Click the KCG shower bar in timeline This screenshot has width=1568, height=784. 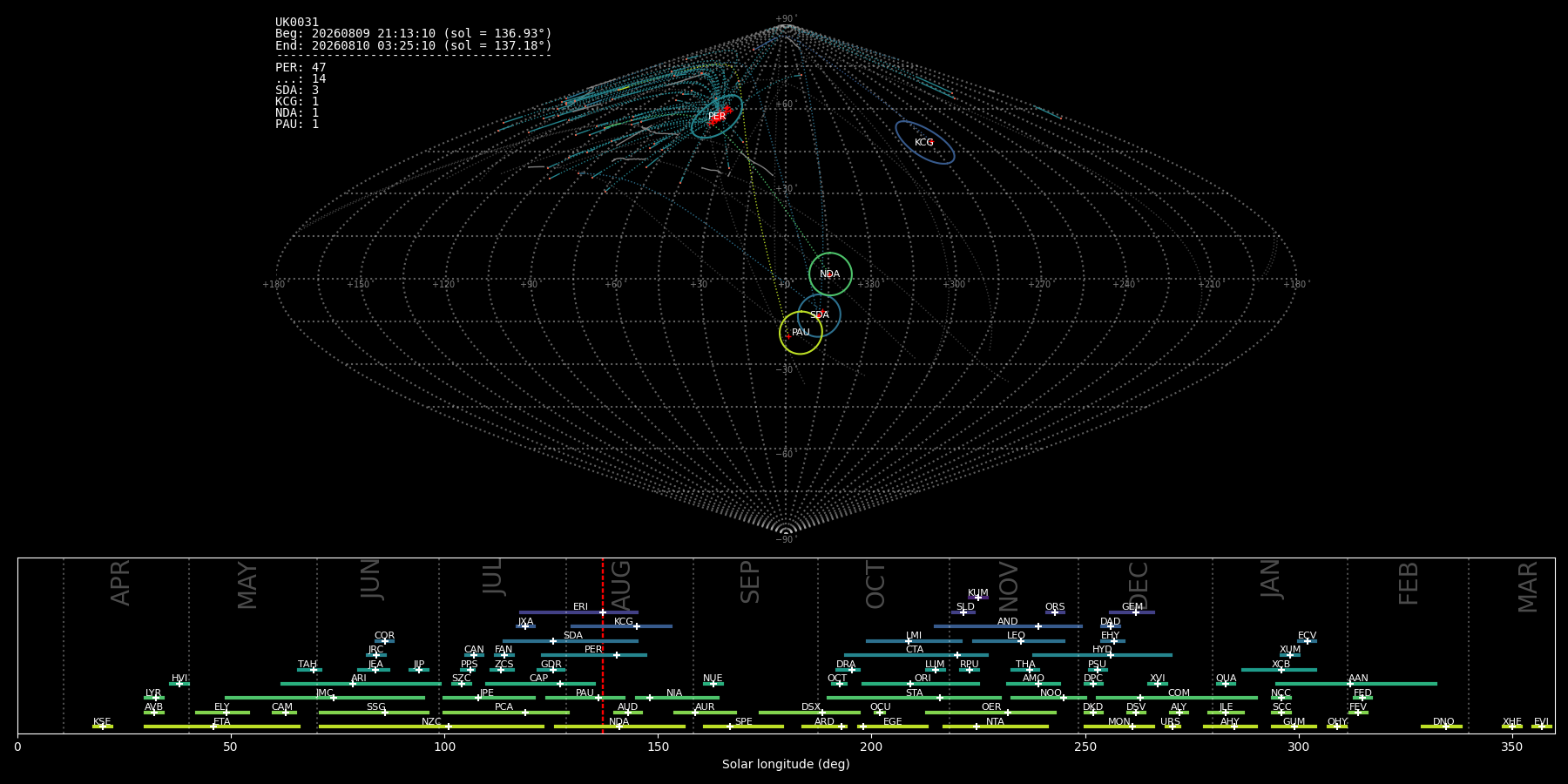click(x=621, y=626)
